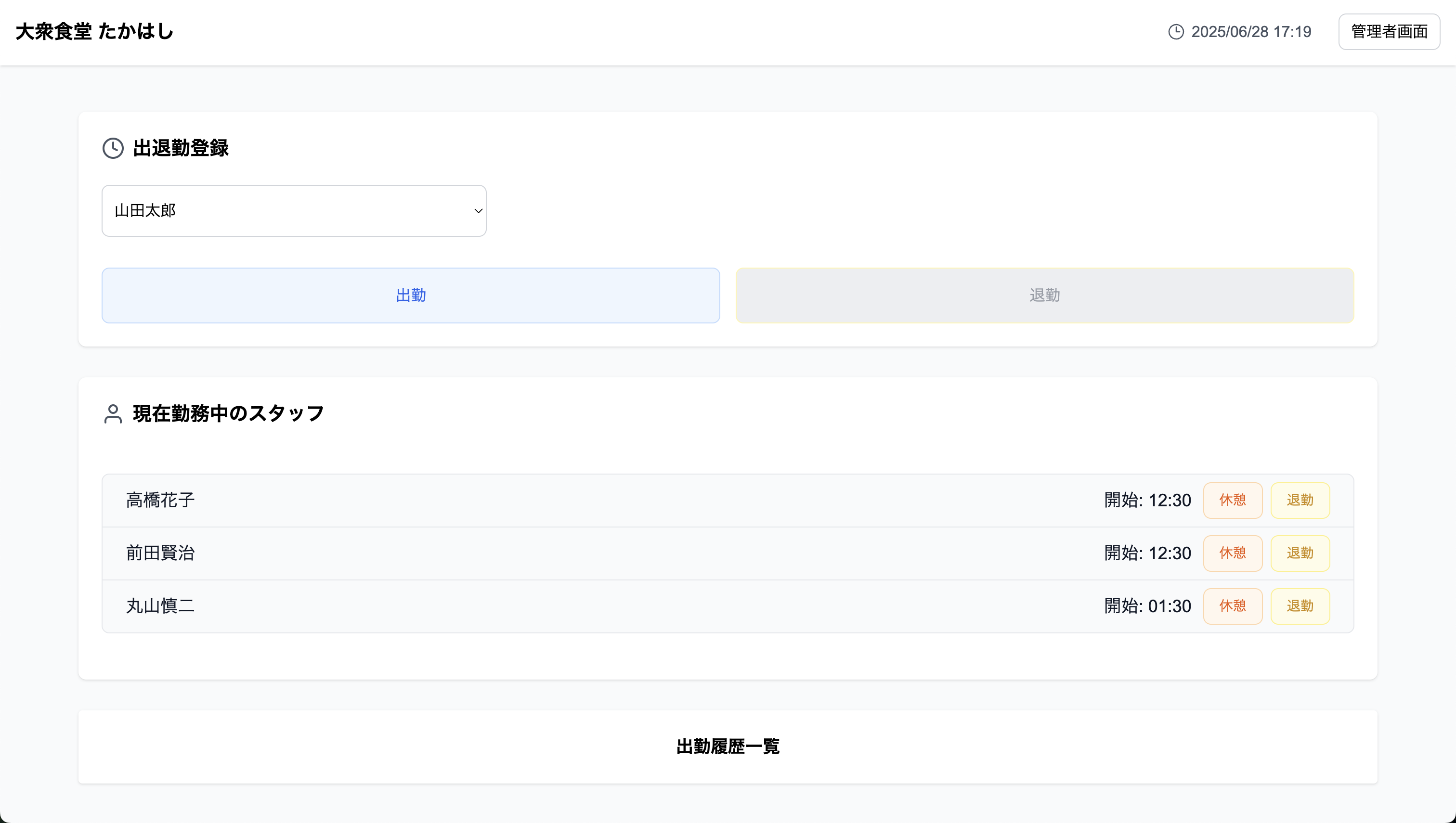Clock out 丸山慎二 with 退勤

coord(1300,606)
